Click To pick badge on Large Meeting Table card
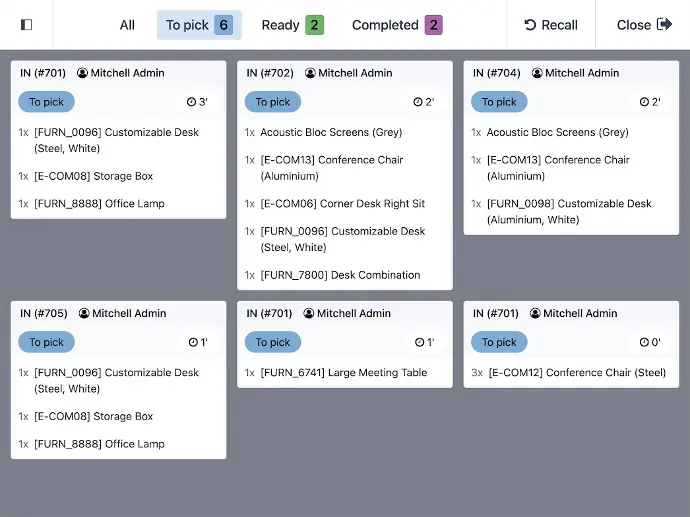This screenshot has width=690, height=517. click(273, 342)
